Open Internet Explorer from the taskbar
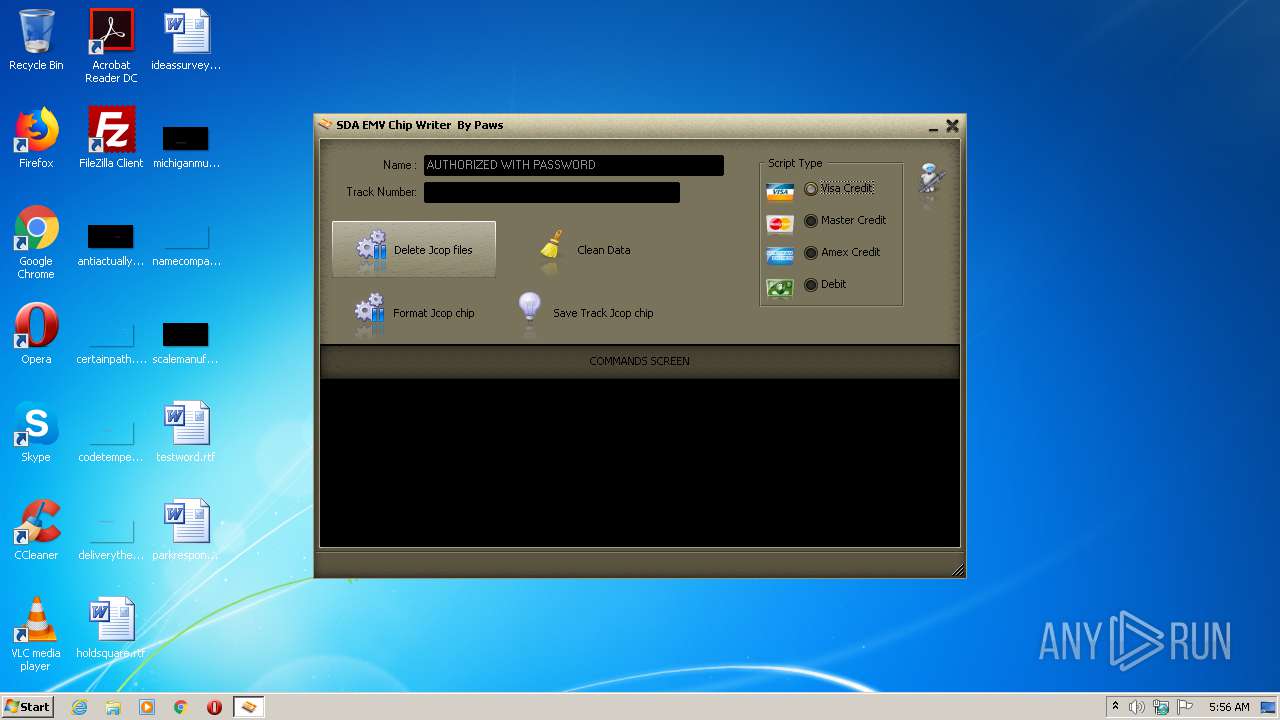 pos(79,707)
